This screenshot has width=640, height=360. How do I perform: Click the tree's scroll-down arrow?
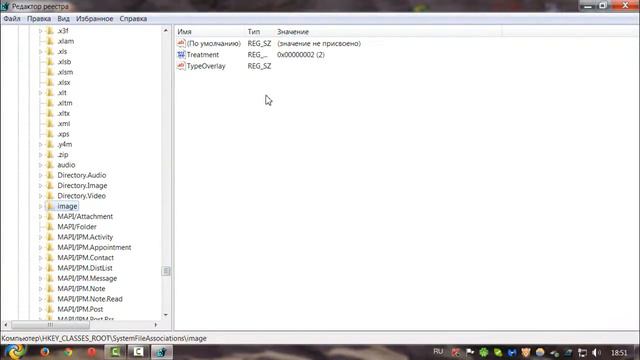[166, 315]
